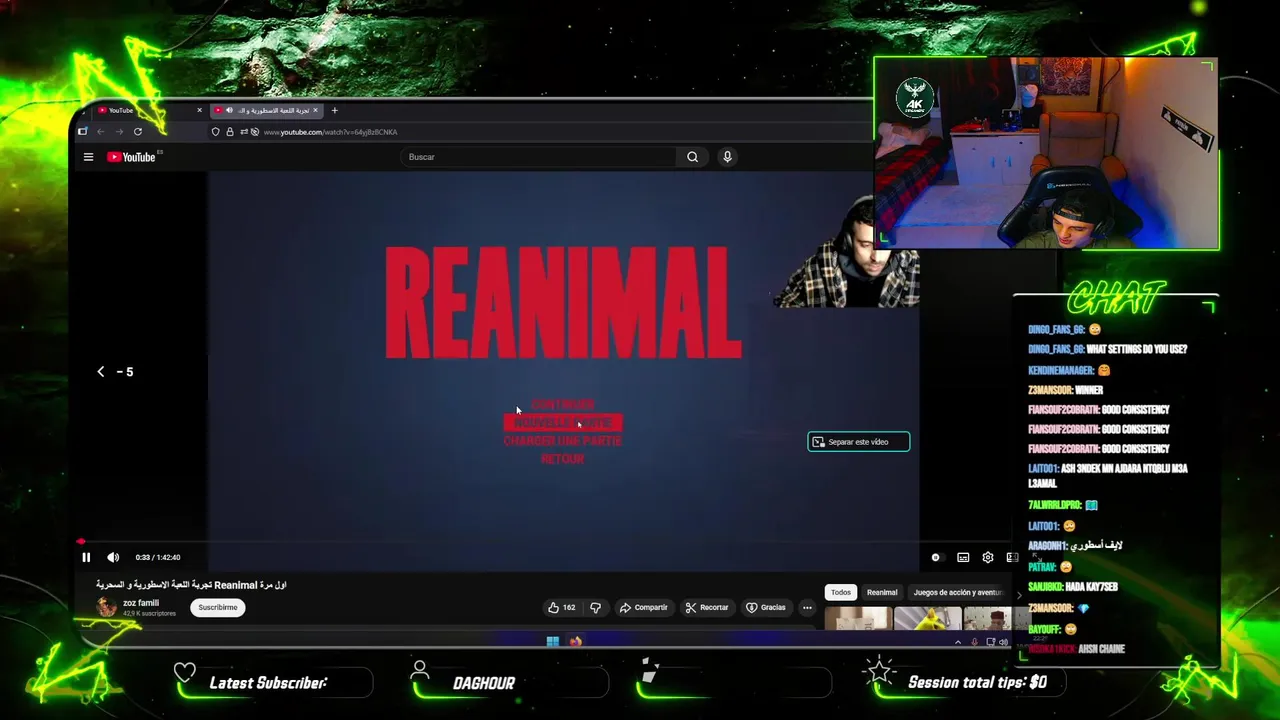The image size is (1280, 720).
Task: Open the YouTube hamburger guide menu
Action: (x=88, y=157)
